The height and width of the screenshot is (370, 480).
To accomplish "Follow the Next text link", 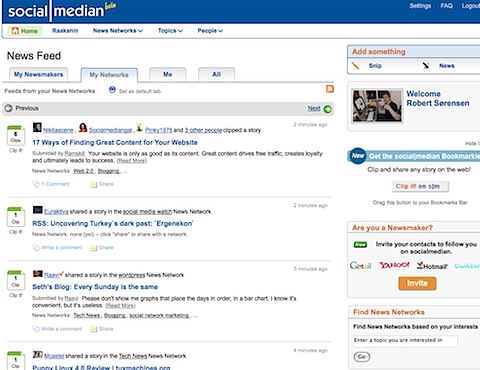I will (x=314, y=108).
